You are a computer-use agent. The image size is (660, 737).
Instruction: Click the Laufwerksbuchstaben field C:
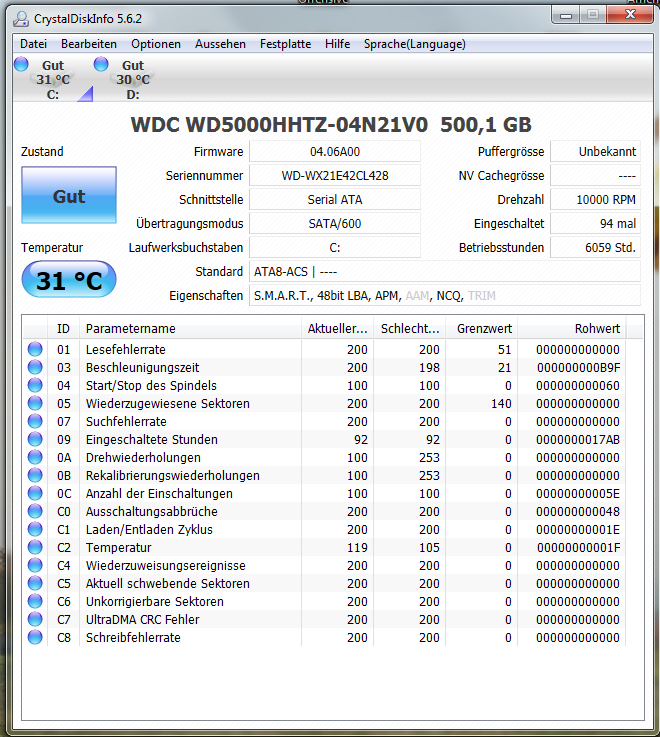(335, 248)
